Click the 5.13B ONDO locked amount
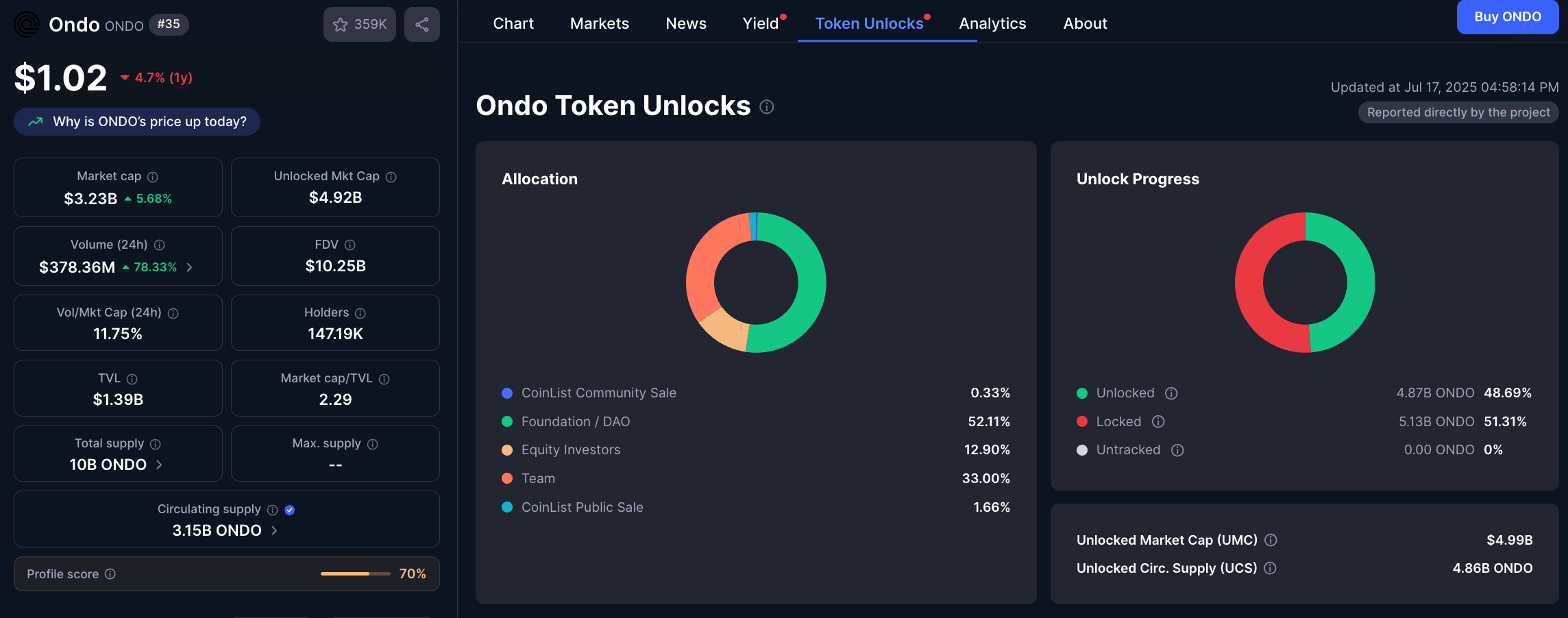1568x618 pixels. click(x=1436, y=421)
